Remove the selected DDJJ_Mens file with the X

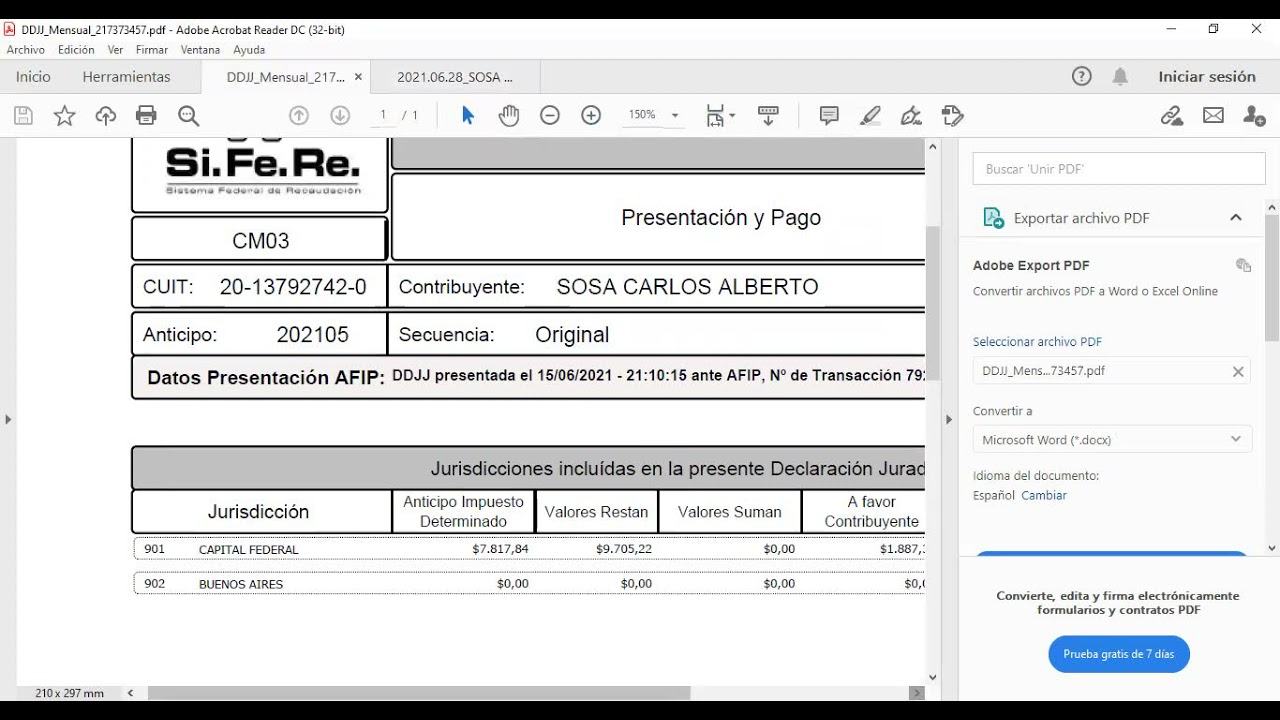pyautogui.click(x=1238, y=371)
